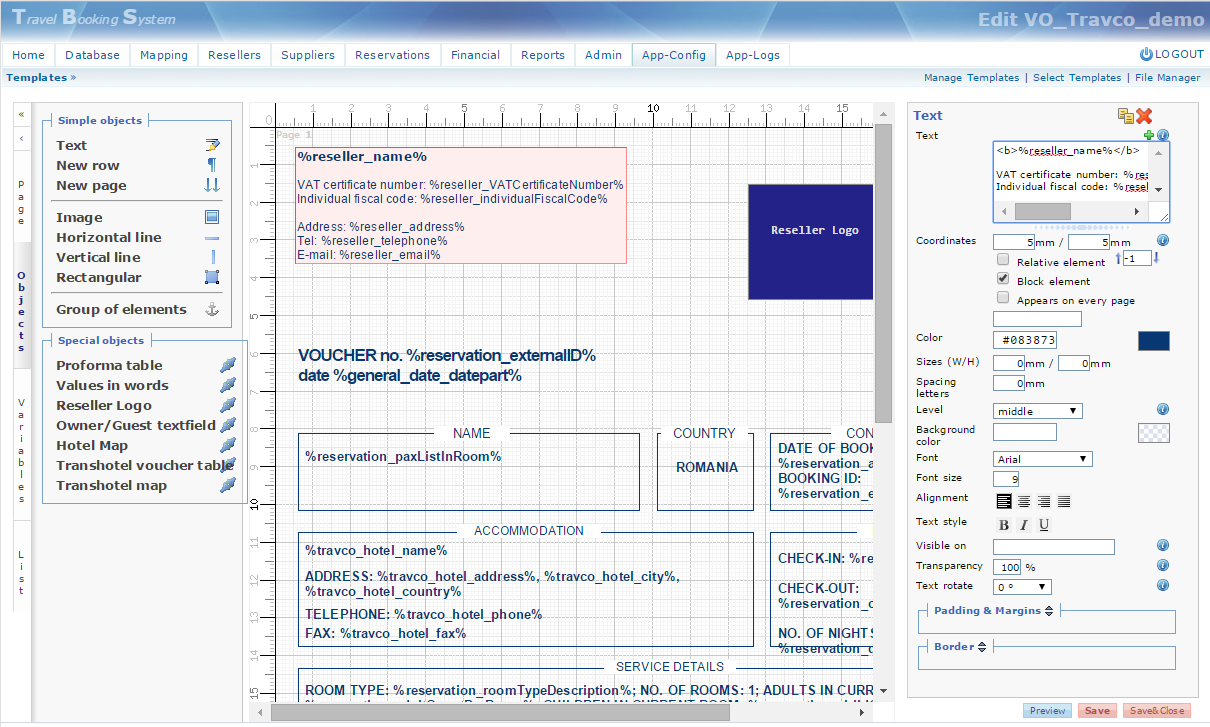Click the Preview button
This screenshot has height=727, width=1210.
pyautogui.click(x=1047, y=711)
